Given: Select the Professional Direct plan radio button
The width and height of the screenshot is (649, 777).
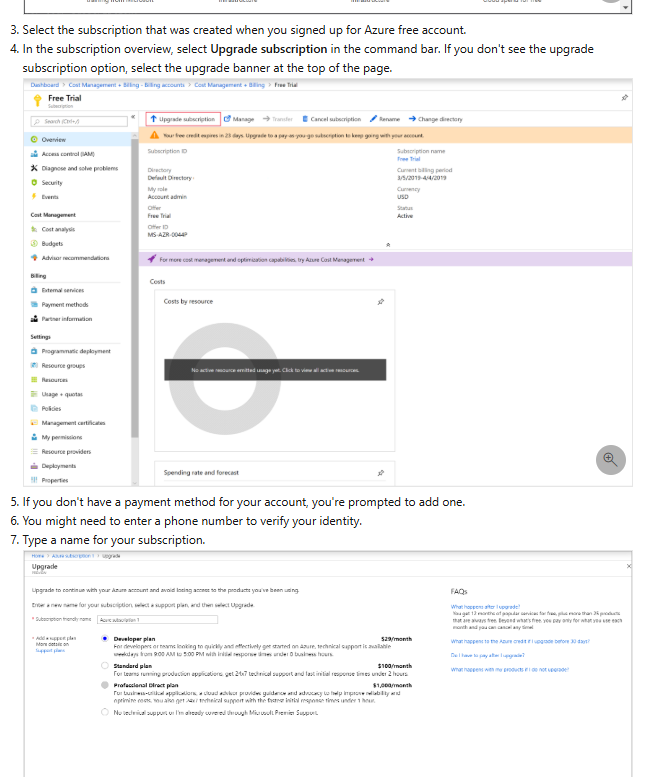Looking at the screenshot, I should point(105,685).
